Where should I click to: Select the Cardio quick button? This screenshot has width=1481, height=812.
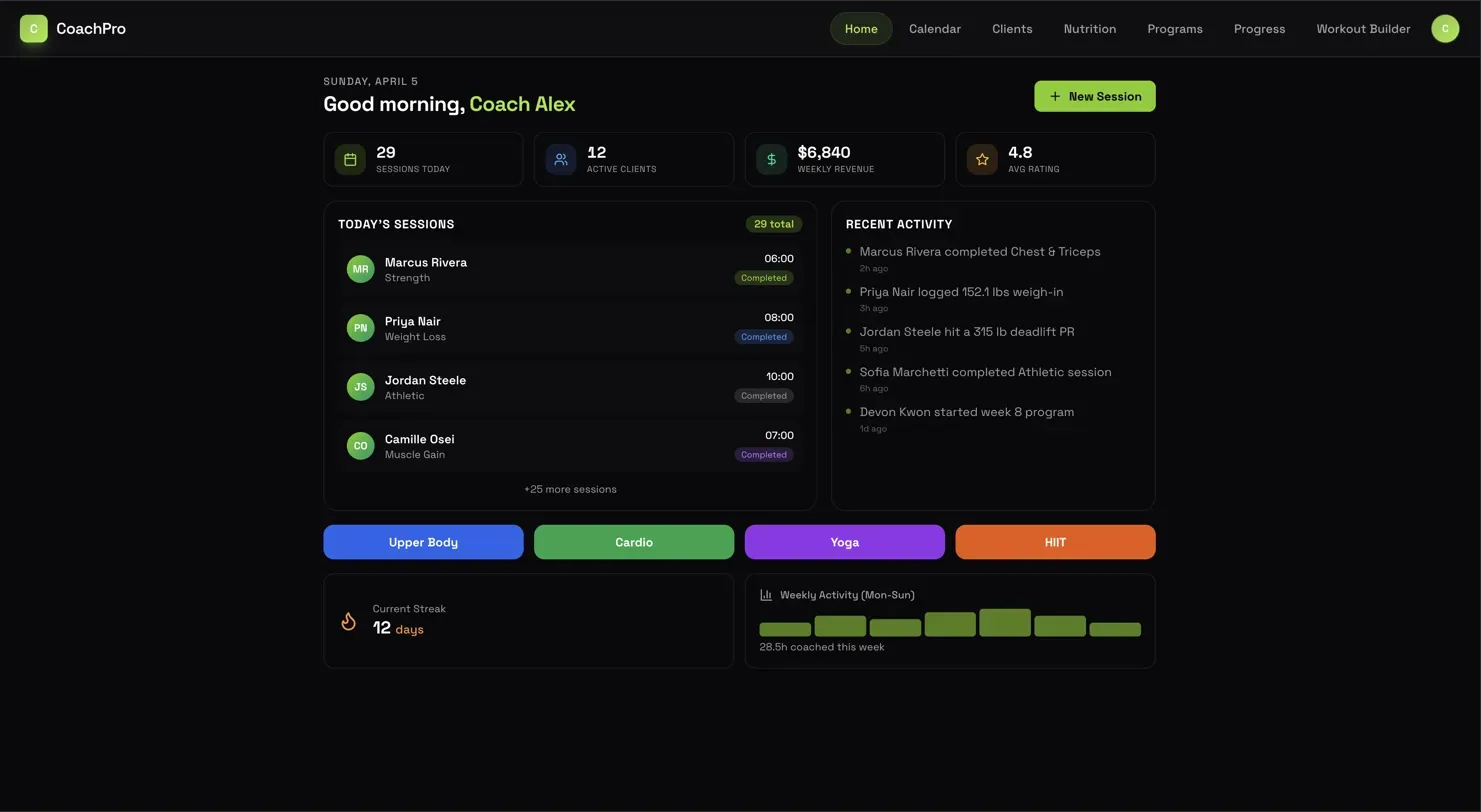pos(634,542)
